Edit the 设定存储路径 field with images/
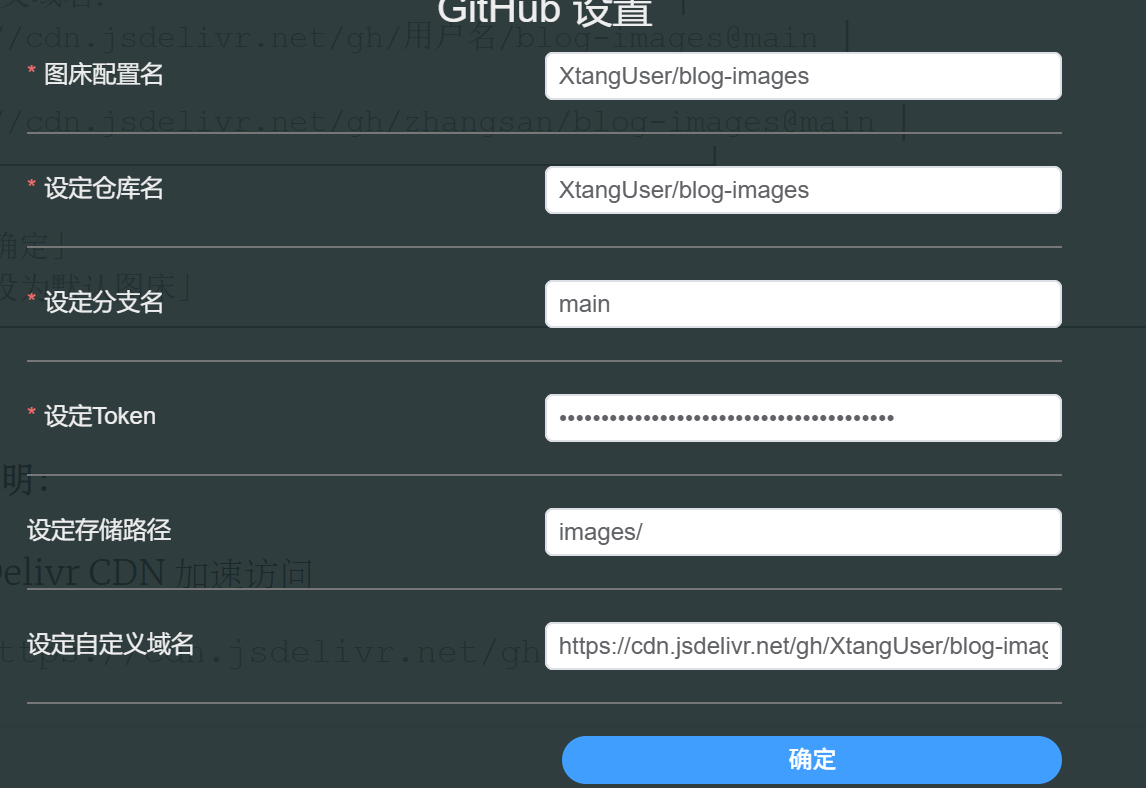1146x788 pixels. pos(803,532)
